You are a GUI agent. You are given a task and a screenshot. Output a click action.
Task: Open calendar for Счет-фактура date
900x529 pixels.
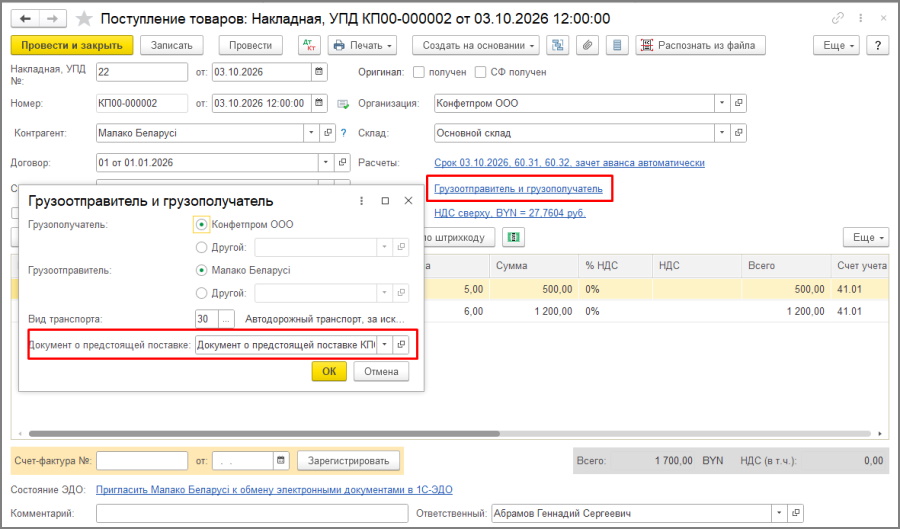(281, 461)
